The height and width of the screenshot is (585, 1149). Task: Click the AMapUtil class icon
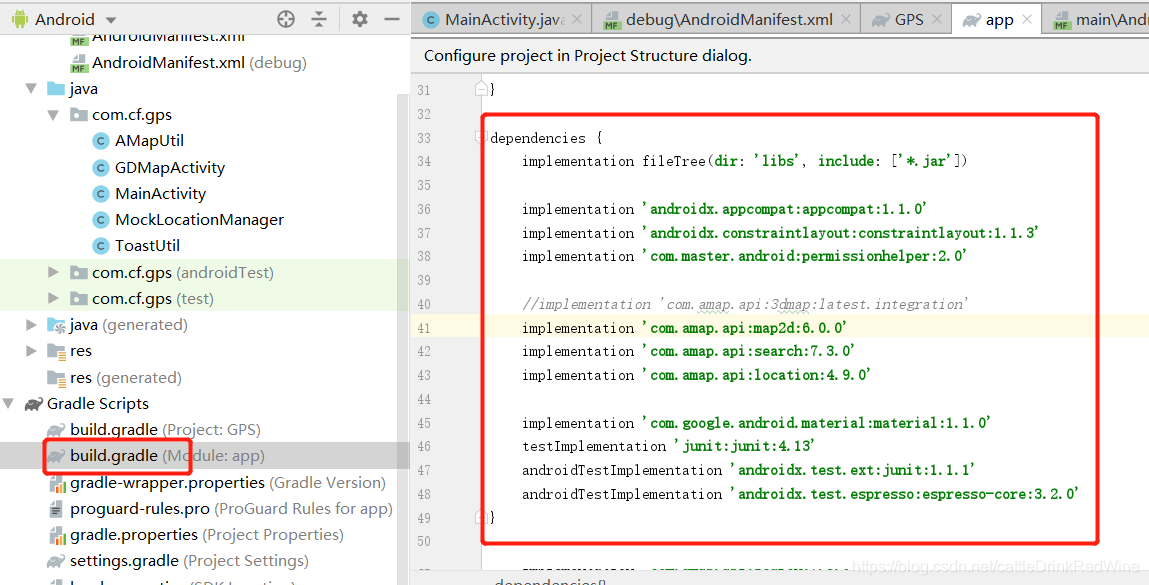pos(102,141)
